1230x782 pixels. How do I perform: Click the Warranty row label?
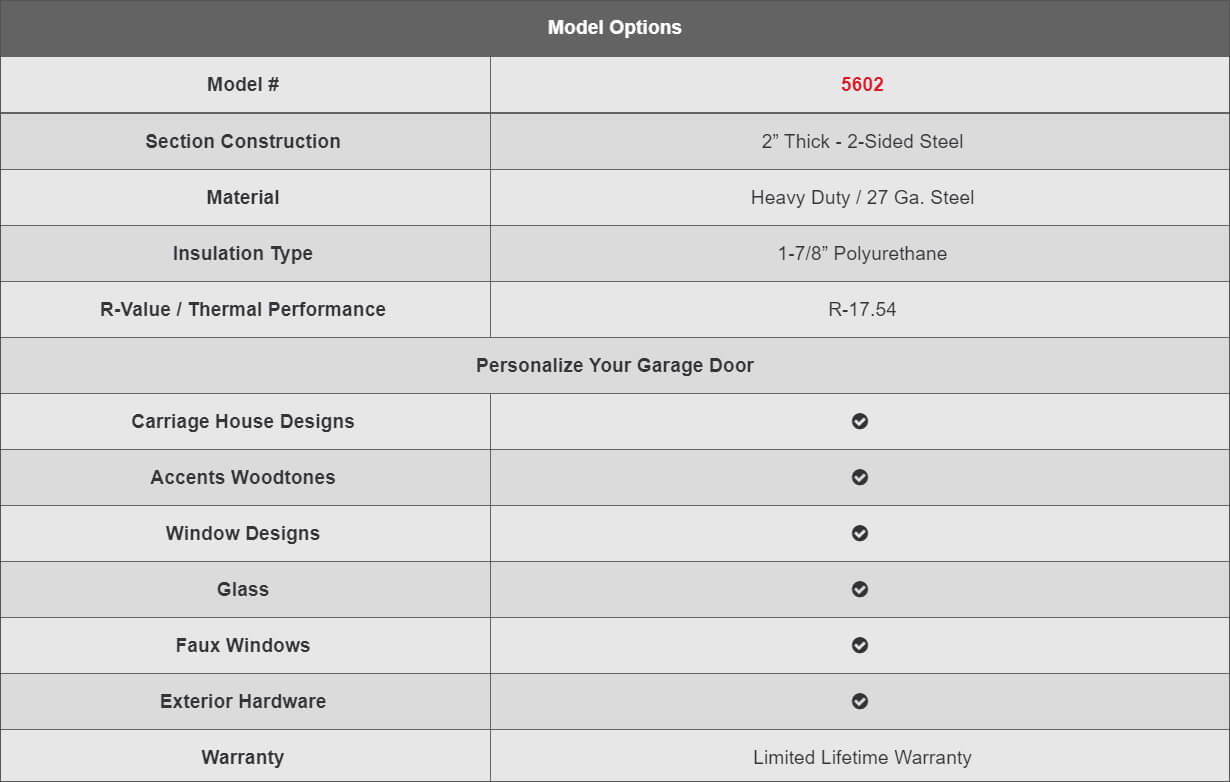tap(243, 757)
